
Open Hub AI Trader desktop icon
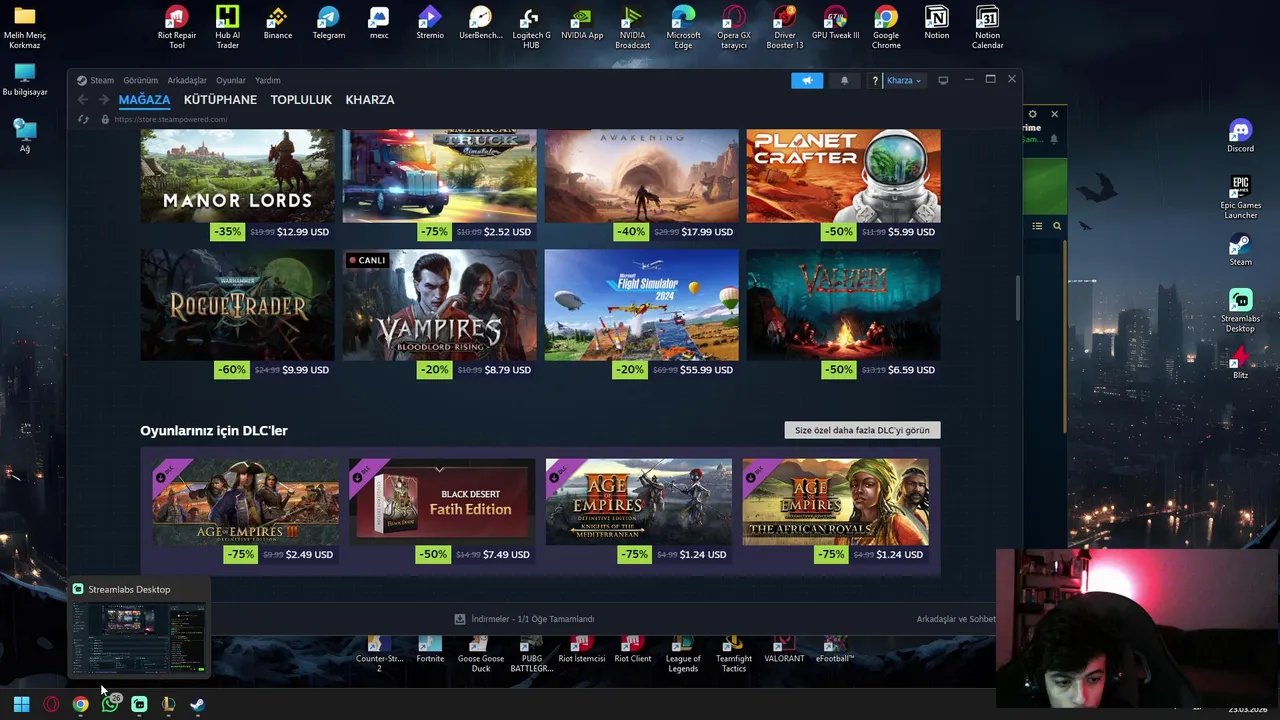(227, 27)
